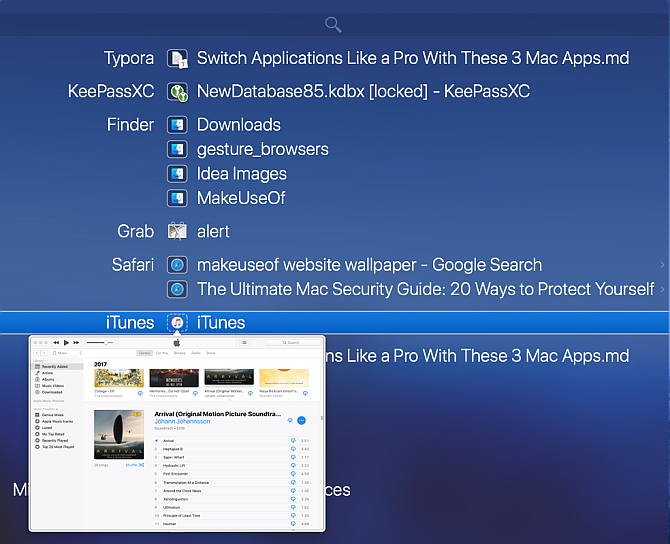Image resolution: width=670 pixels, height=544 pixels.
Task: Expand the Google Search Safari entry chevron
Action: [x=662, y=265]
